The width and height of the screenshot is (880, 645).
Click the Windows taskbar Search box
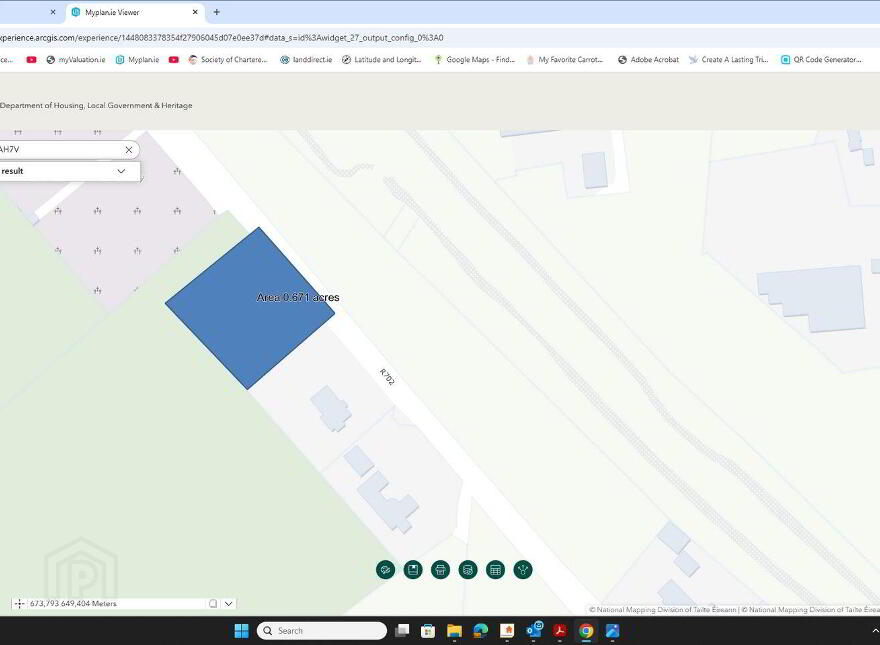pos(322,631)
